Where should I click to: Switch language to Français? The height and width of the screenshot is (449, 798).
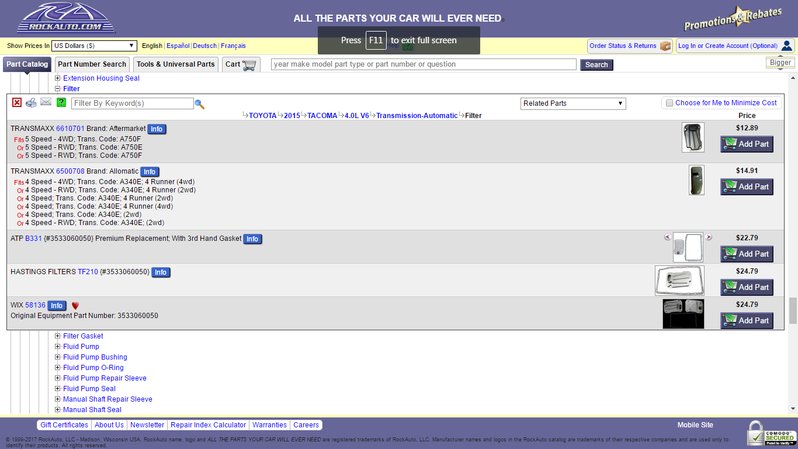tap(233, 46)
